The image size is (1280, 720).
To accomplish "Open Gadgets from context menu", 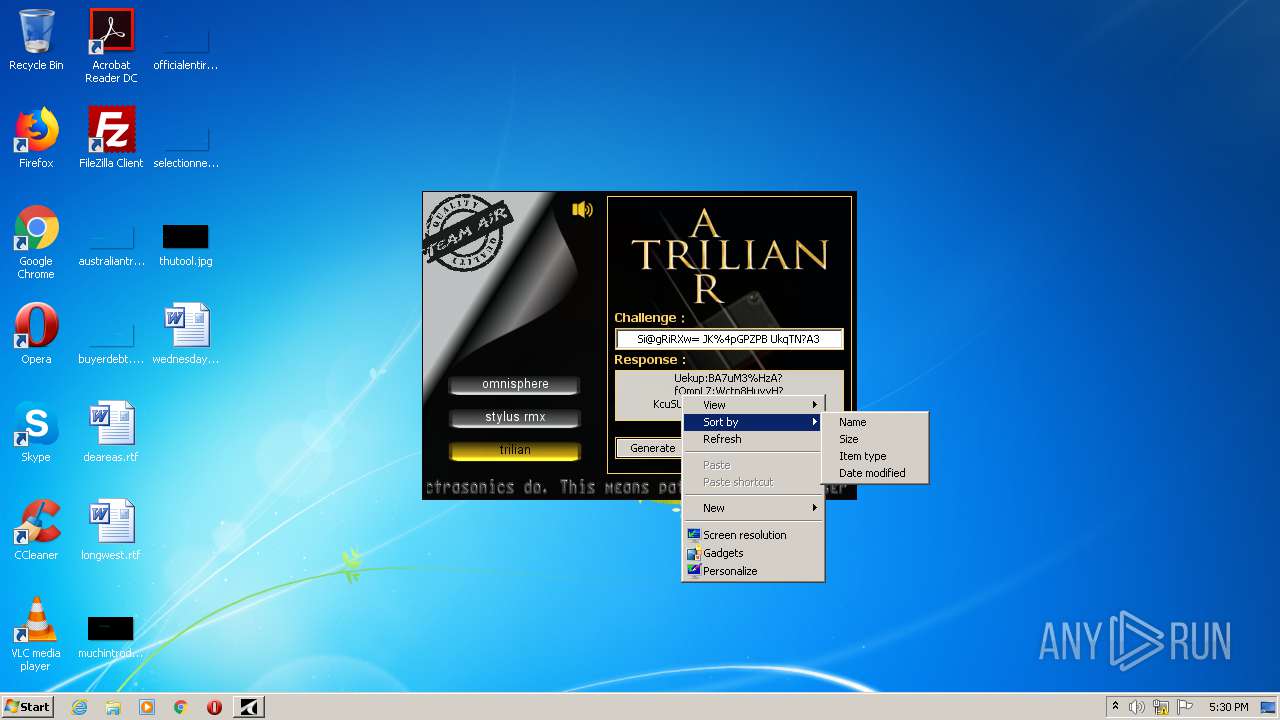I will coord(753,553).
